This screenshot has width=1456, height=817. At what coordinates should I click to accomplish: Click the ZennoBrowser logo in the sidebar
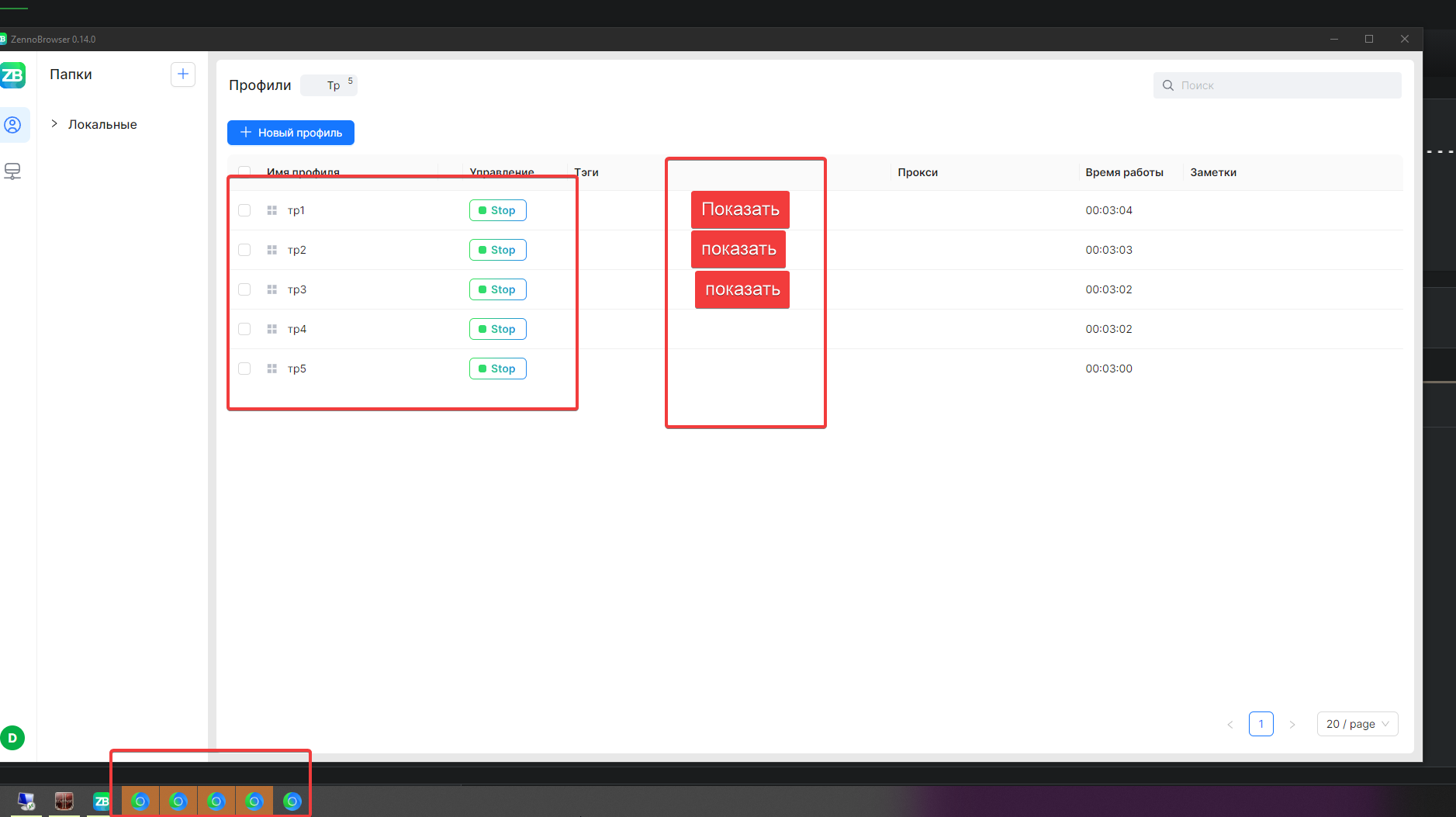12,75
